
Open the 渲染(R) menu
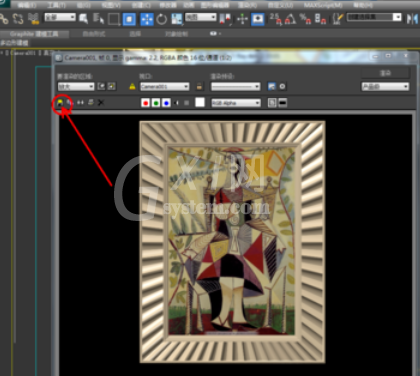point(247,5)
